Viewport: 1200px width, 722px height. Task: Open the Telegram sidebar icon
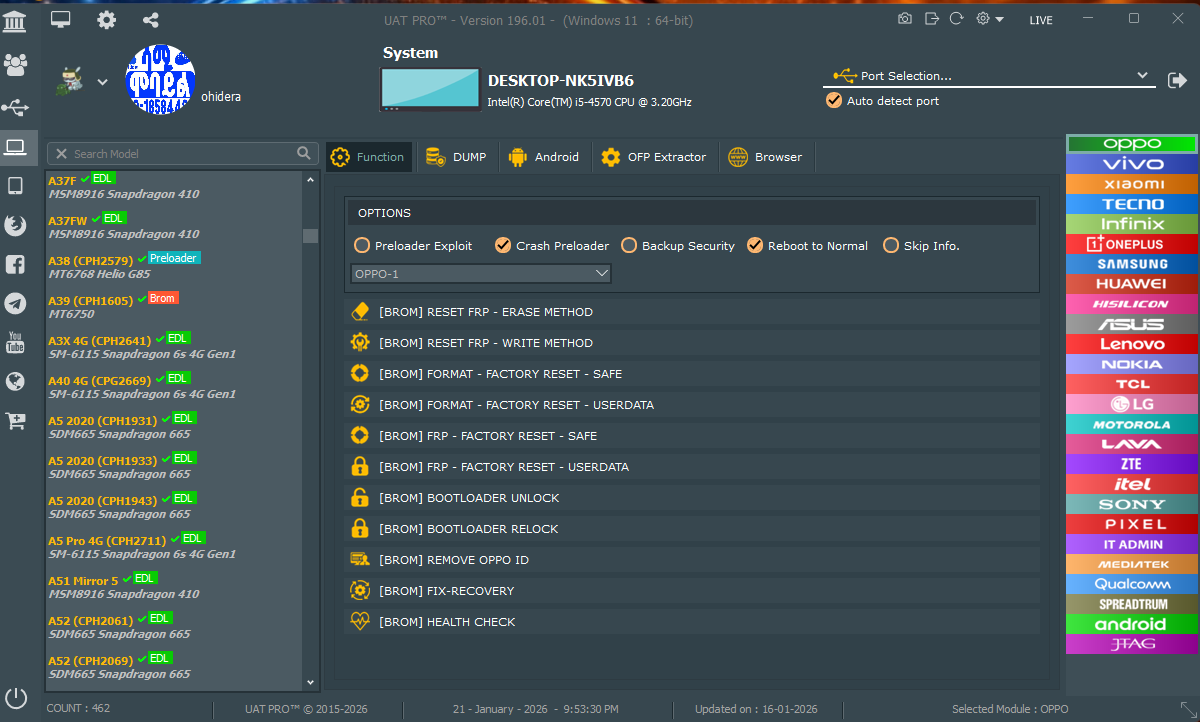[15, 303]
